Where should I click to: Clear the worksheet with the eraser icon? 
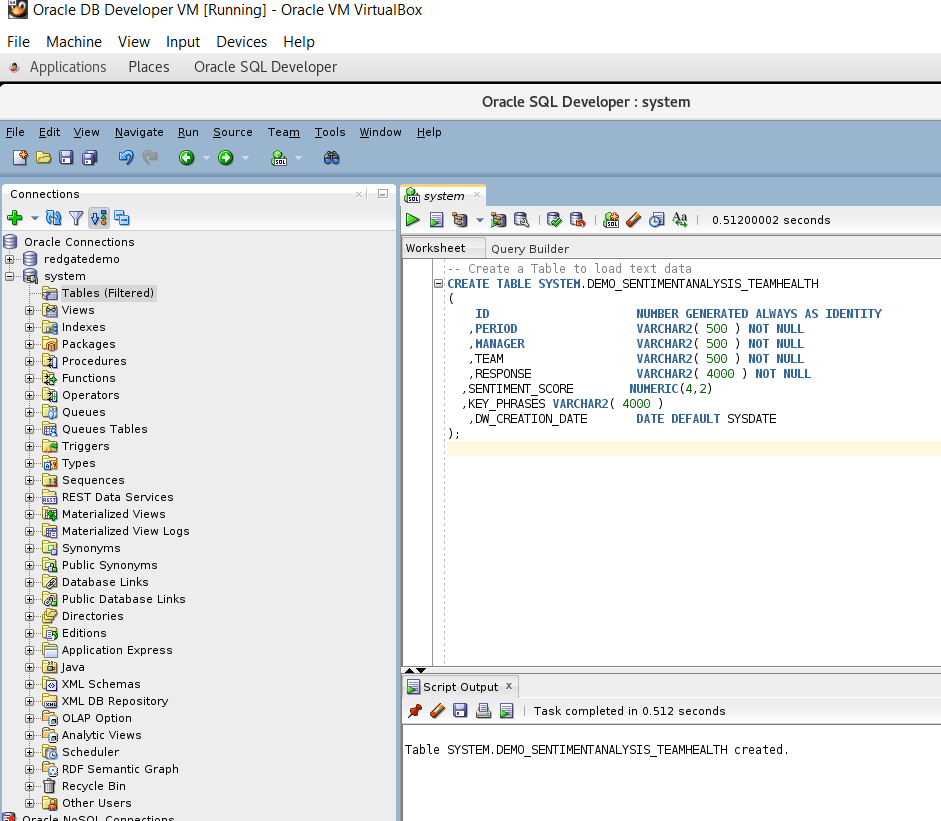pyautogui.click(x=634, y=220)
